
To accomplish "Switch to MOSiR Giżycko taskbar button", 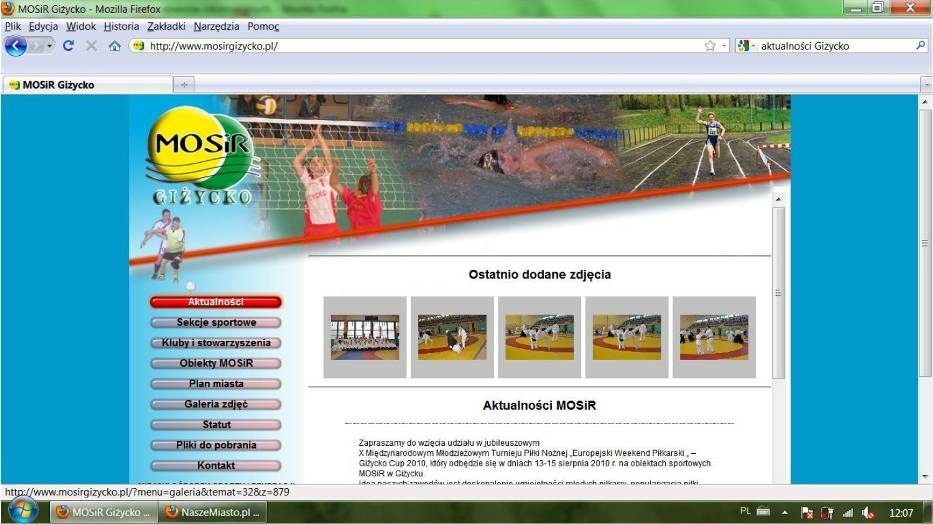I will pos(103,512).
